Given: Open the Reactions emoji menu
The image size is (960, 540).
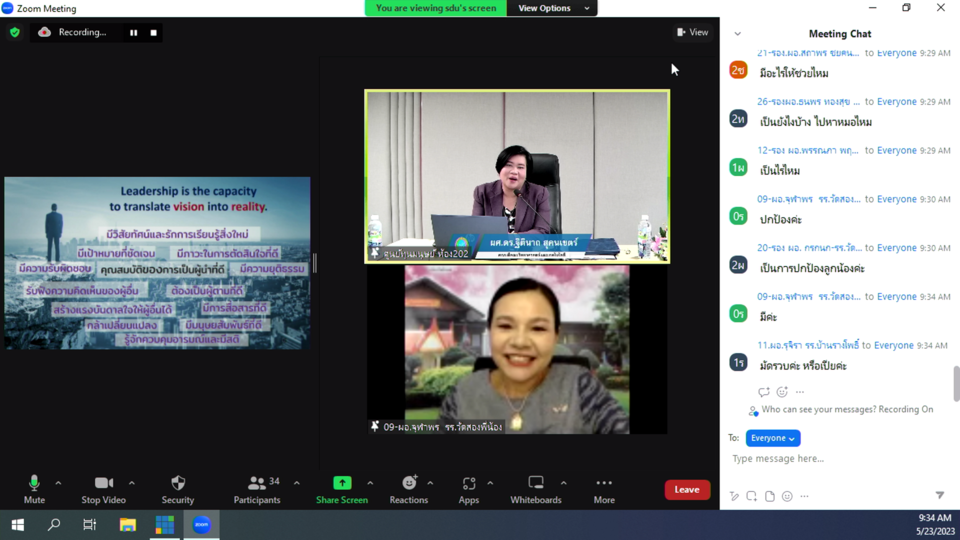Looking at the screenshot, I should click(409, 489).
